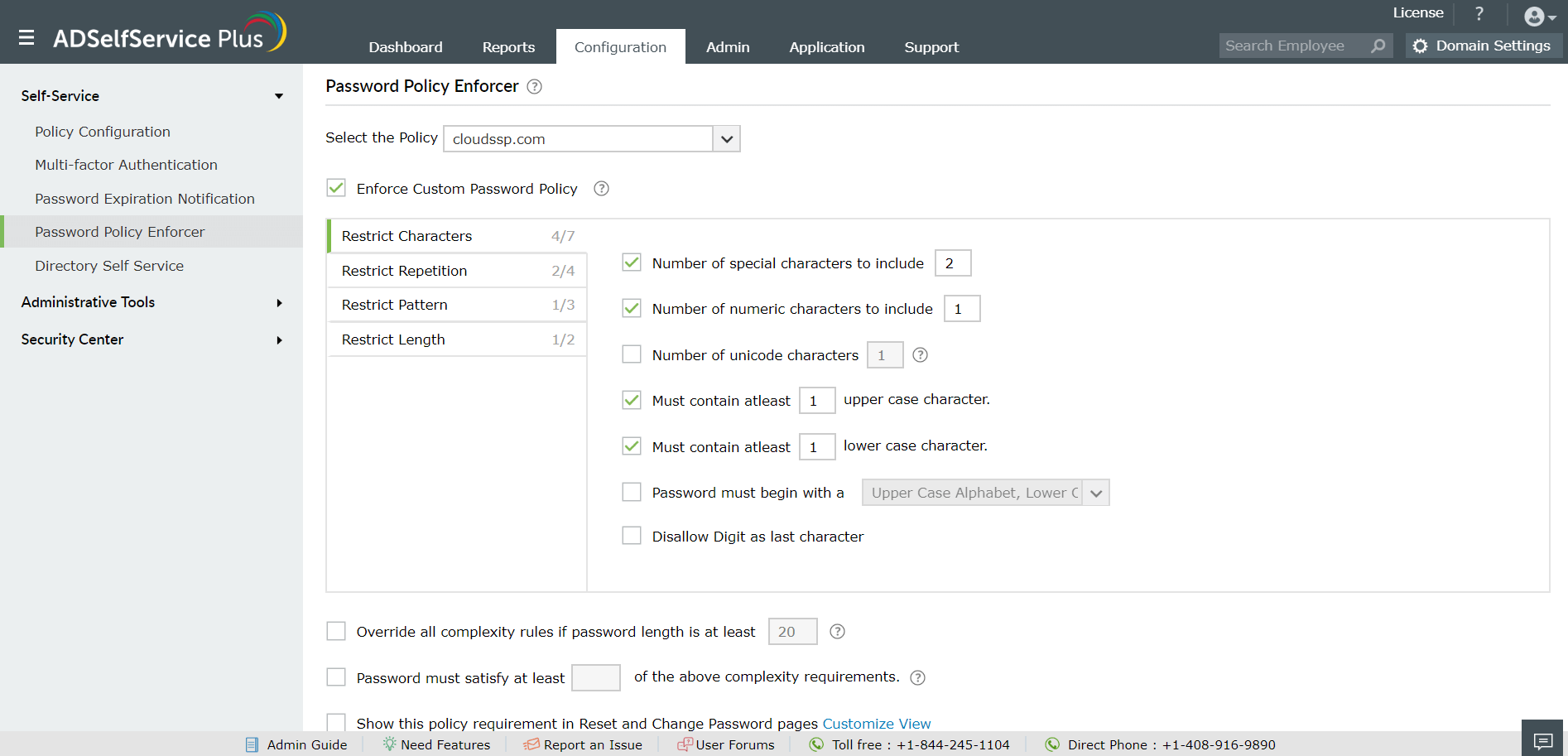
Task: Click the help question mark in header
Action: click(1479, 13)
